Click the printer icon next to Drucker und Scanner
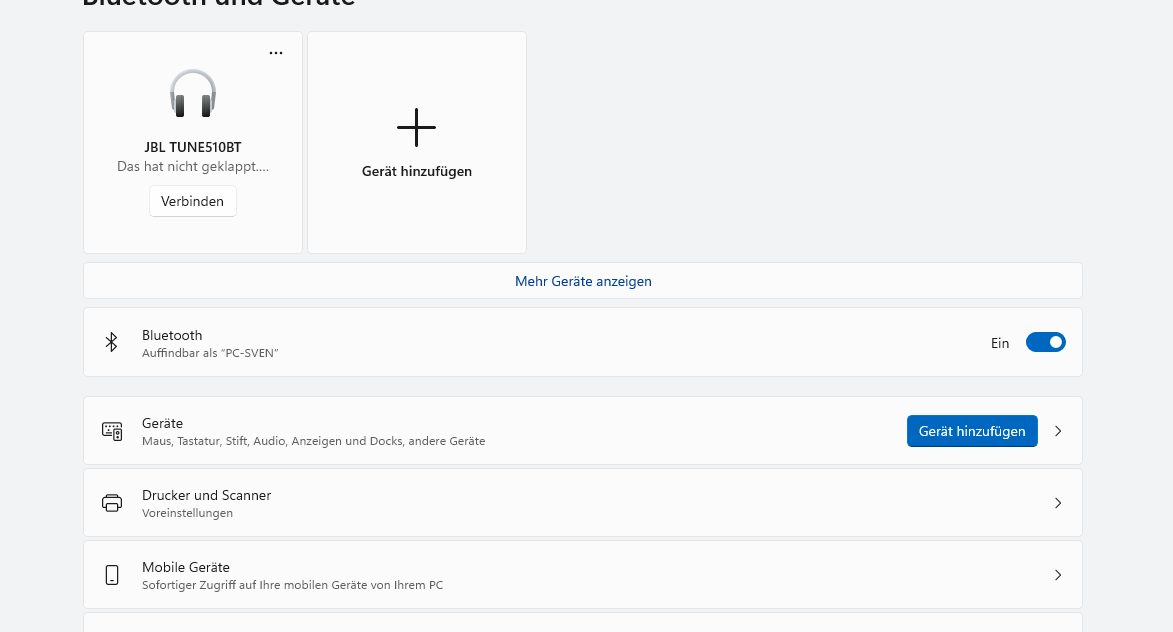 click(111, 503)
